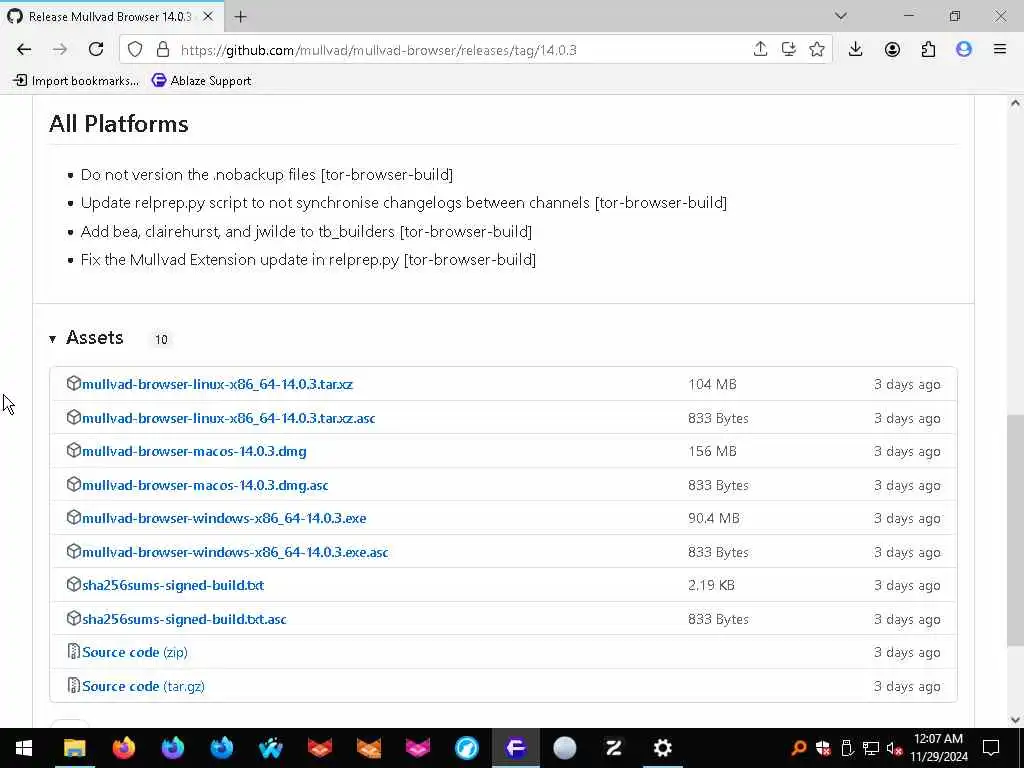This screenshot has height=768, width=1024.
Task: Open sha256sums-signed-build.txt.asc
Action: [x=184, y=619]
